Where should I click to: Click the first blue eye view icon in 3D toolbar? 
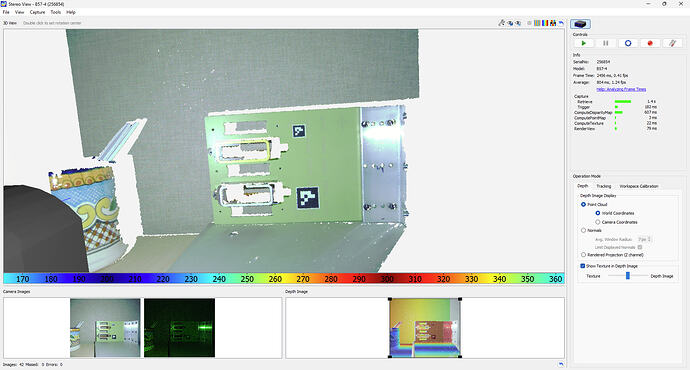tap(510, 23)
